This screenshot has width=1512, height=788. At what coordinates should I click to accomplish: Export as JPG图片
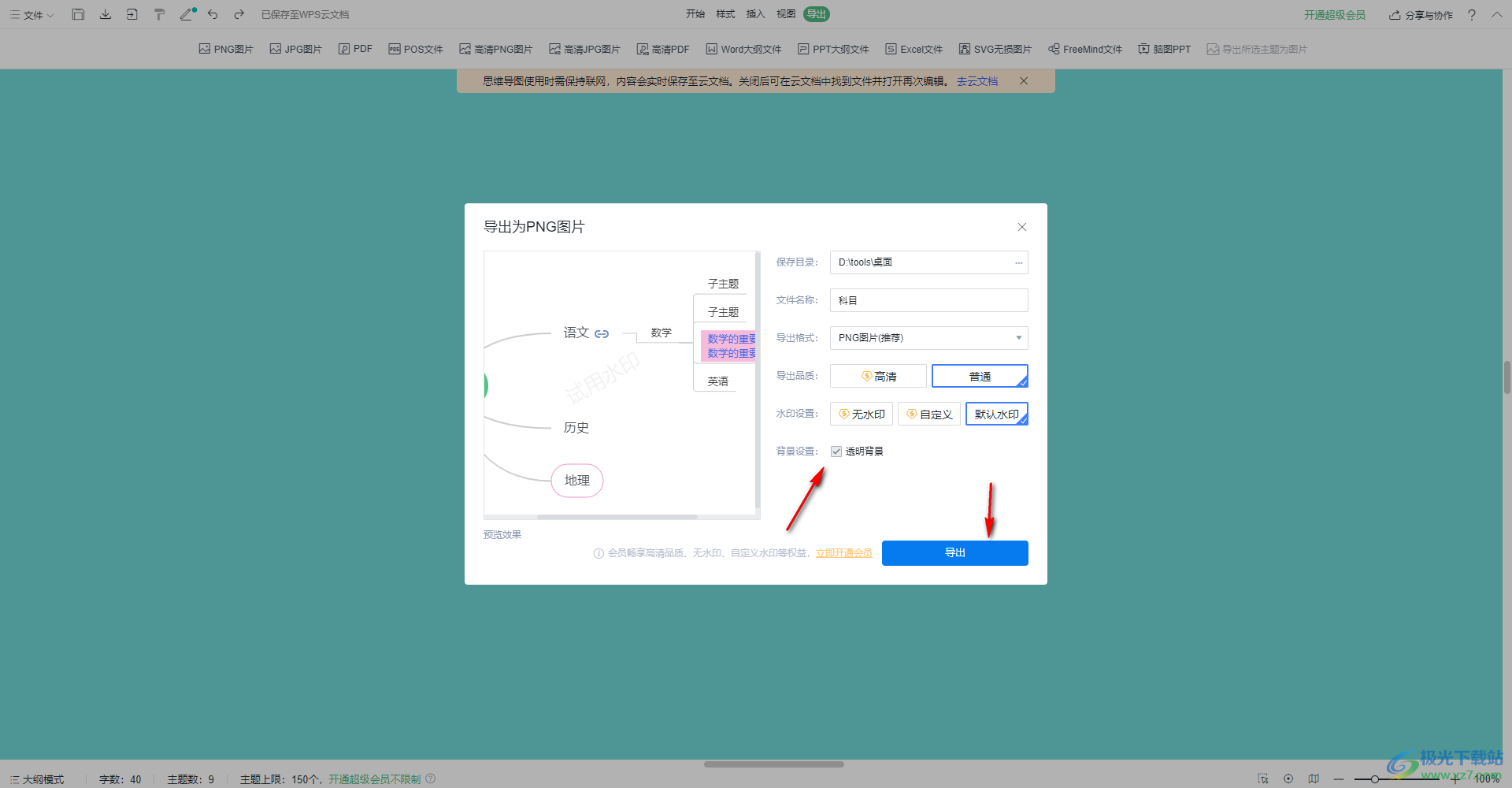click(x=295, y=49)
